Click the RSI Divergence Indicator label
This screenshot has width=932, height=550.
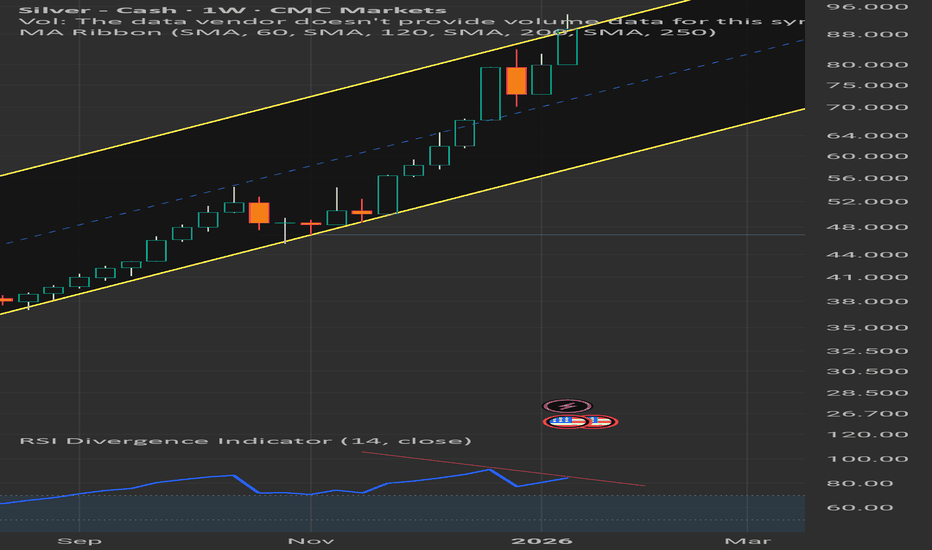click(245, 441)
